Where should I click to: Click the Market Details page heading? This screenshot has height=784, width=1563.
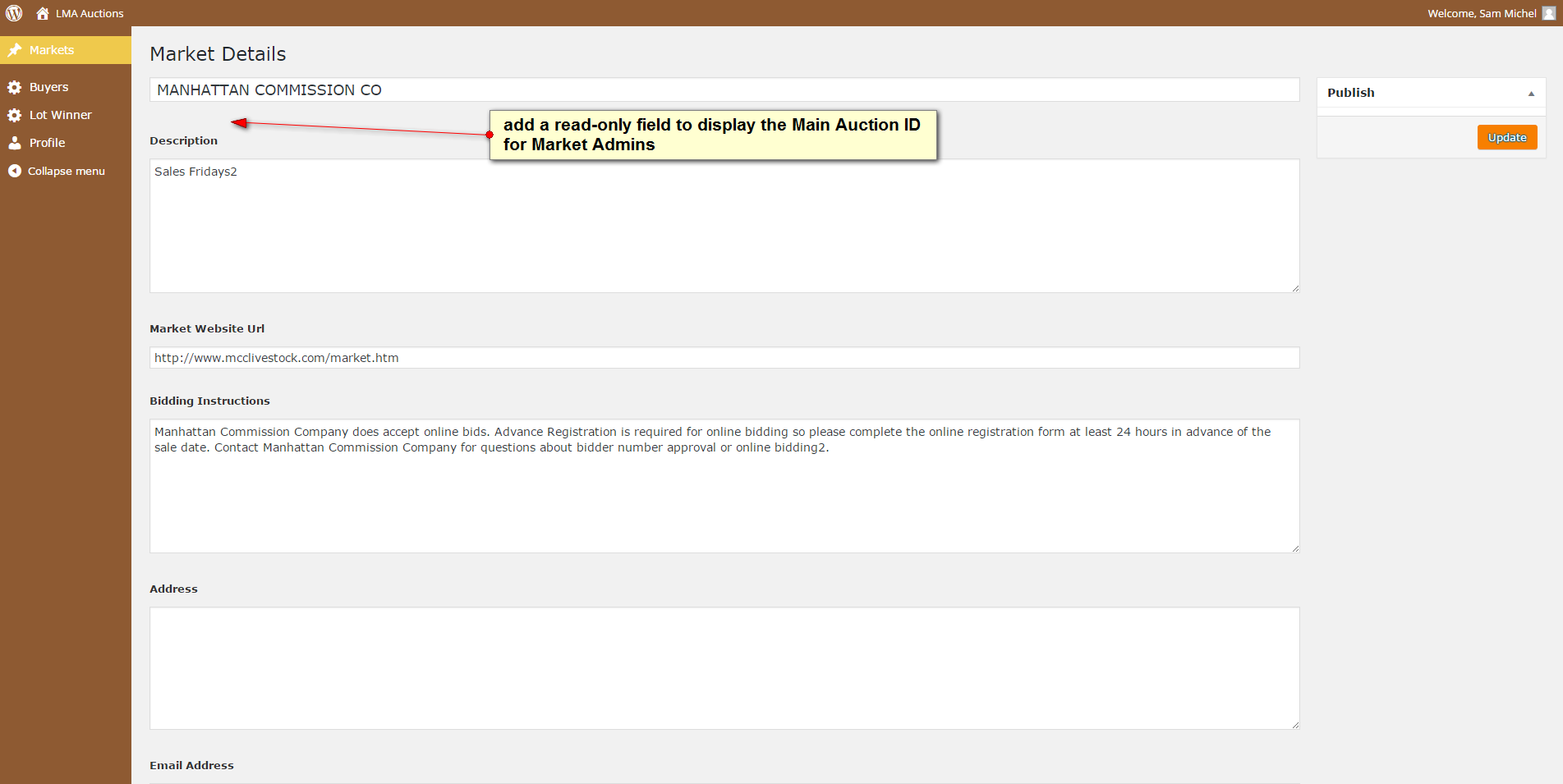coord(218,54)
